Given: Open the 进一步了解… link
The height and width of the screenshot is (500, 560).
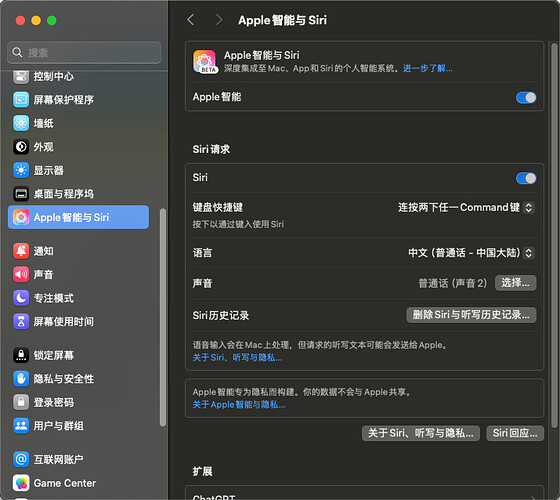Looking at the screenshot, I should point(428,68).
